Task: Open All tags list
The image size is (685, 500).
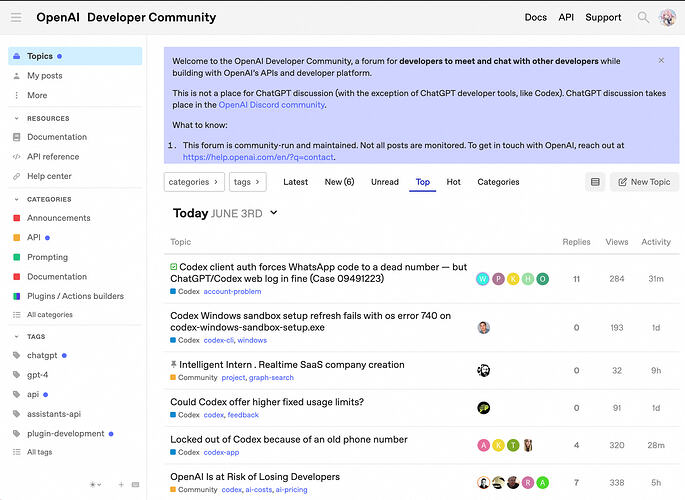Action: [x=39, y=452]
